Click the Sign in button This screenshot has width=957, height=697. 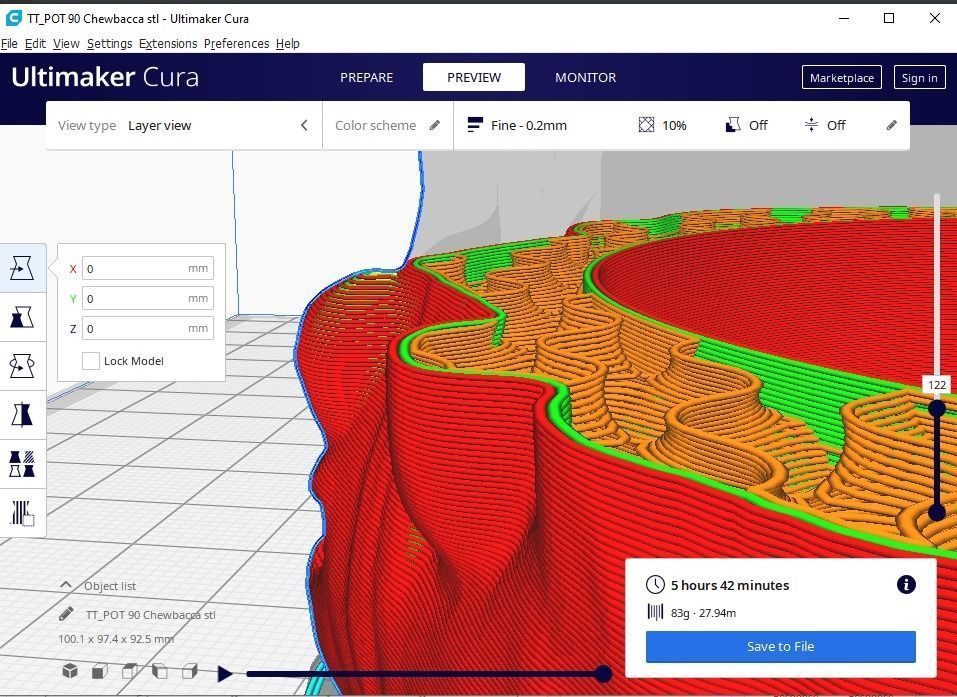(919, 78)
